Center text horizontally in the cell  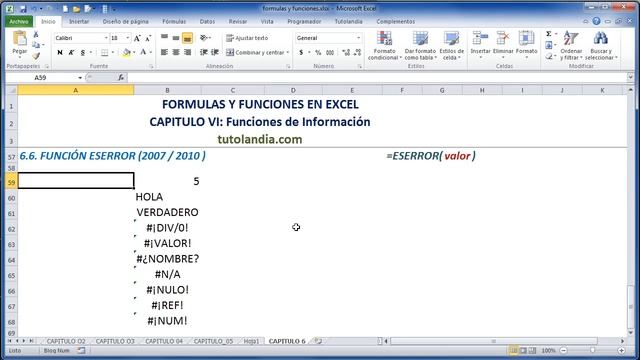[x=176, y=52]
